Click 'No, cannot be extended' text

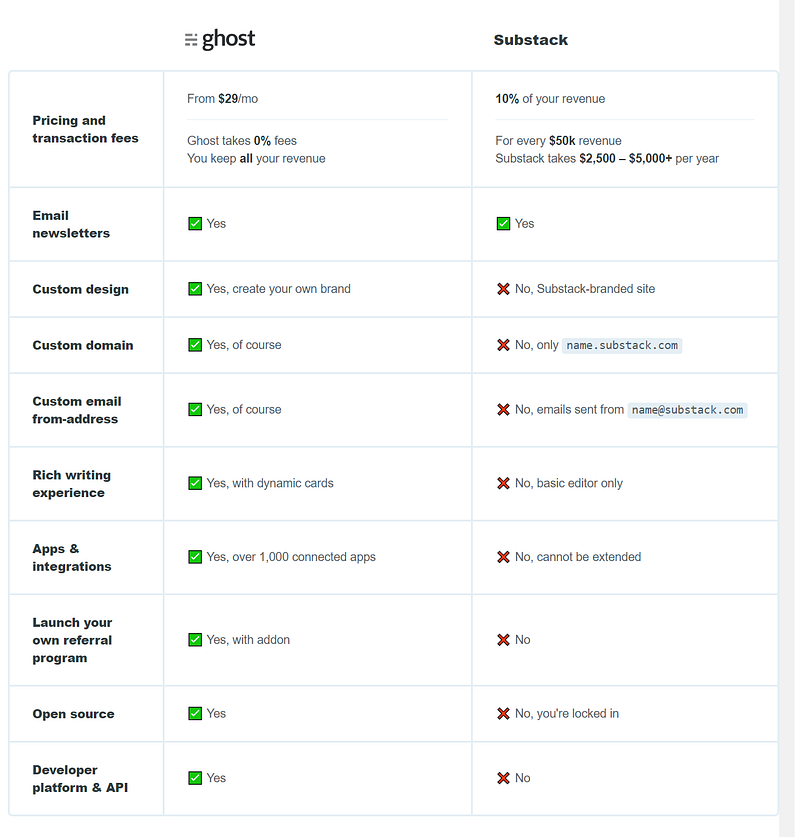pos(578,557)
